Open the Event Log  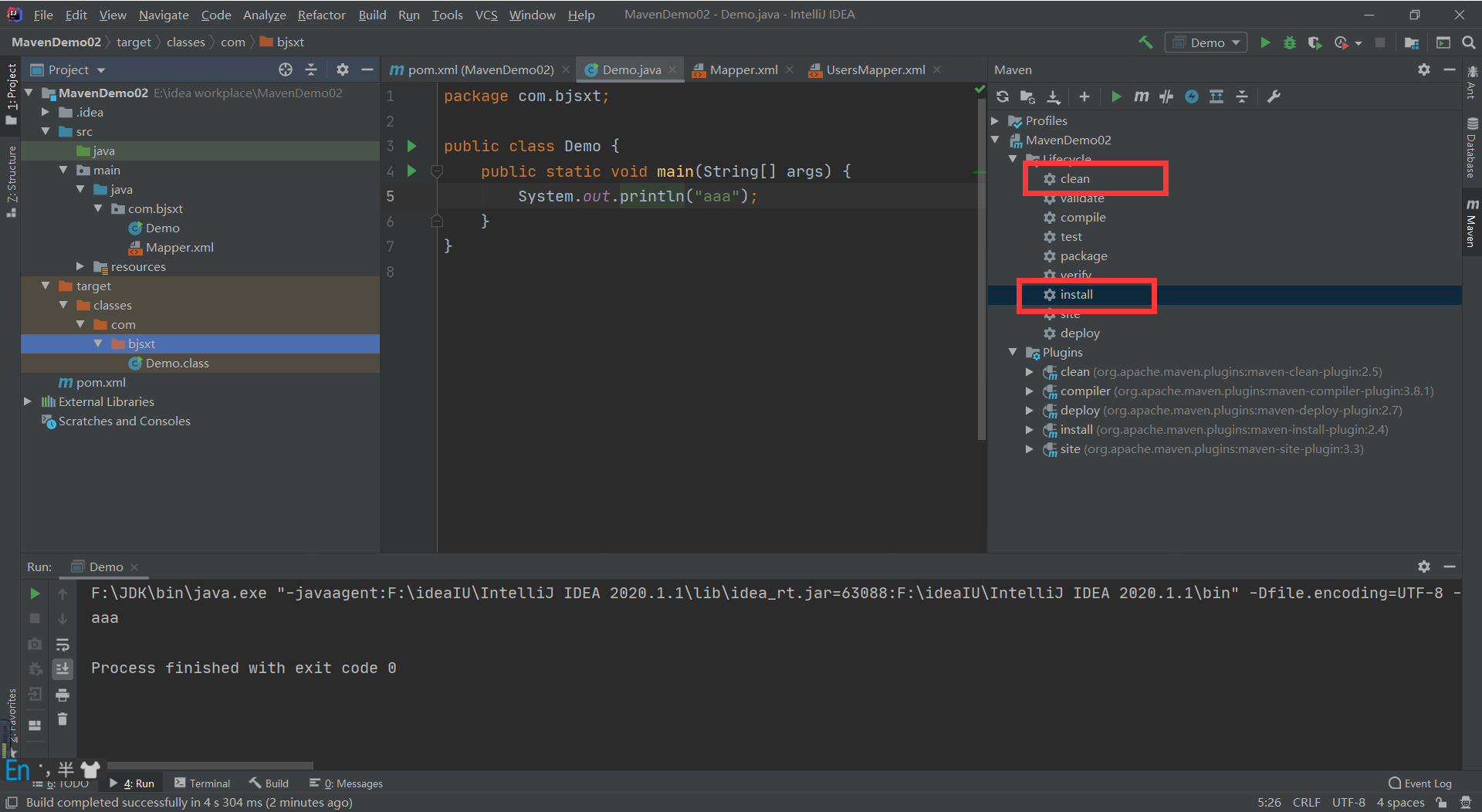1420,783
